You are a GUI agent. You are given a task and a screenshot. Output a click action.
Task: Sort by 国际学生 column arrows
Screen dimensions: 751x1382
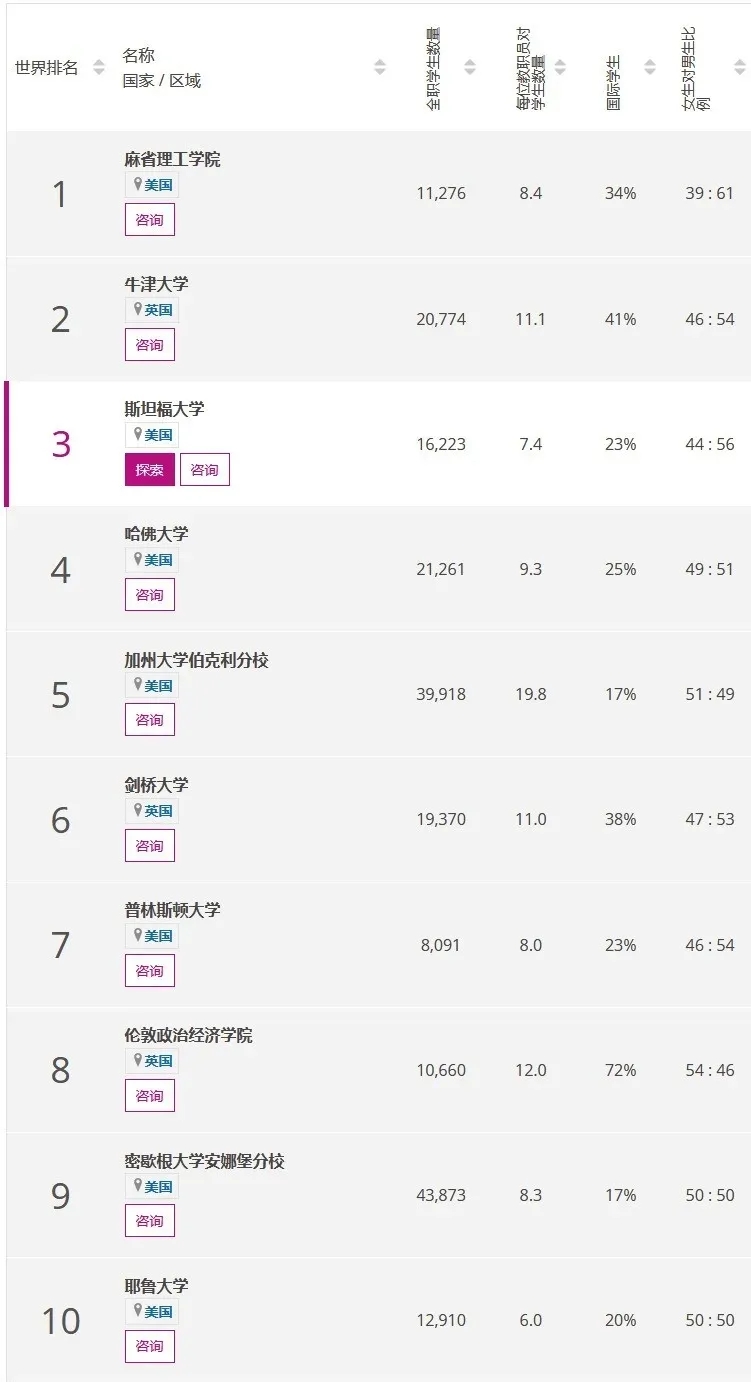[650, 68]
